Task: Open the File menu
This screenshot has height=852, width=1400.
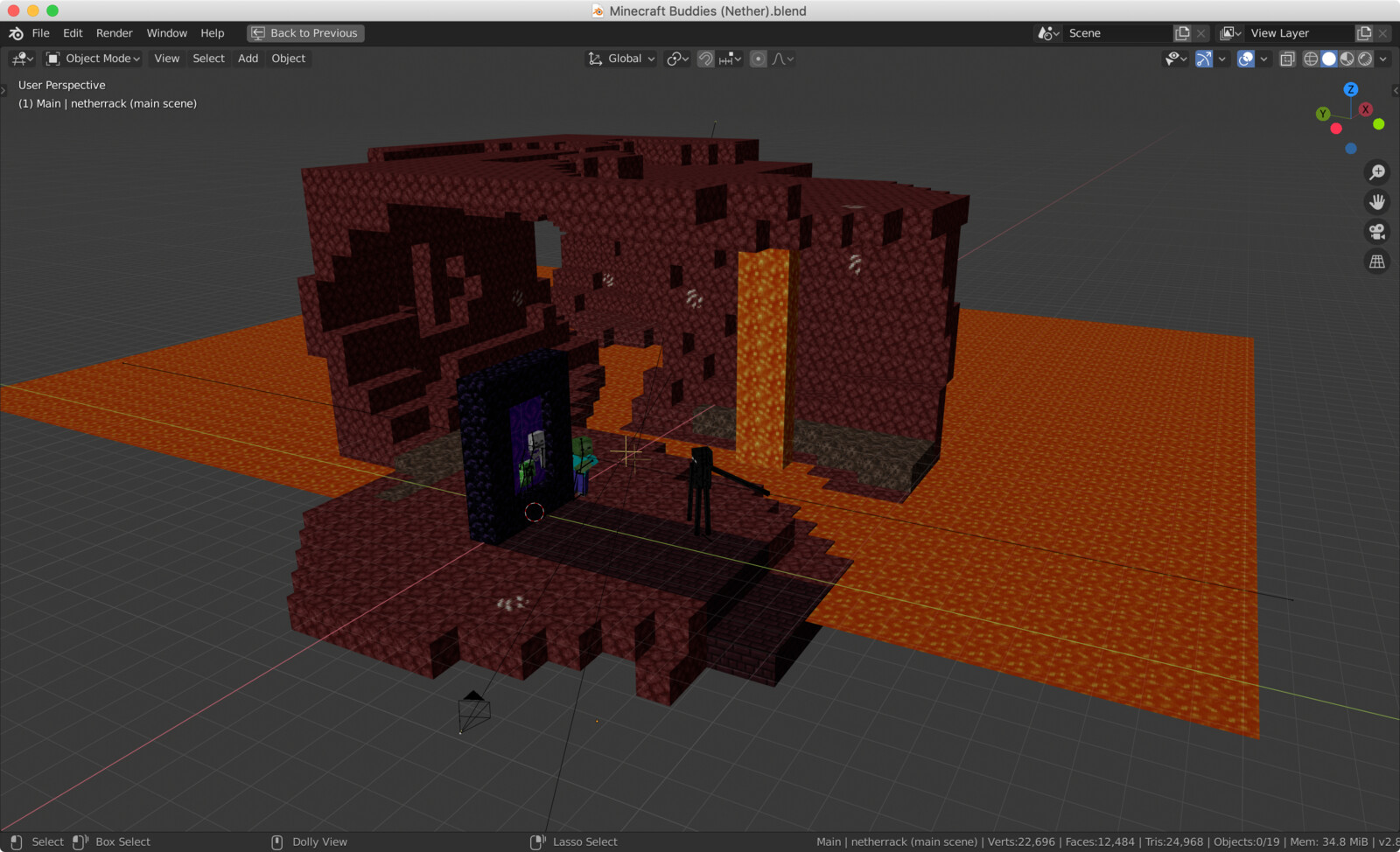Action: [41, 33]
